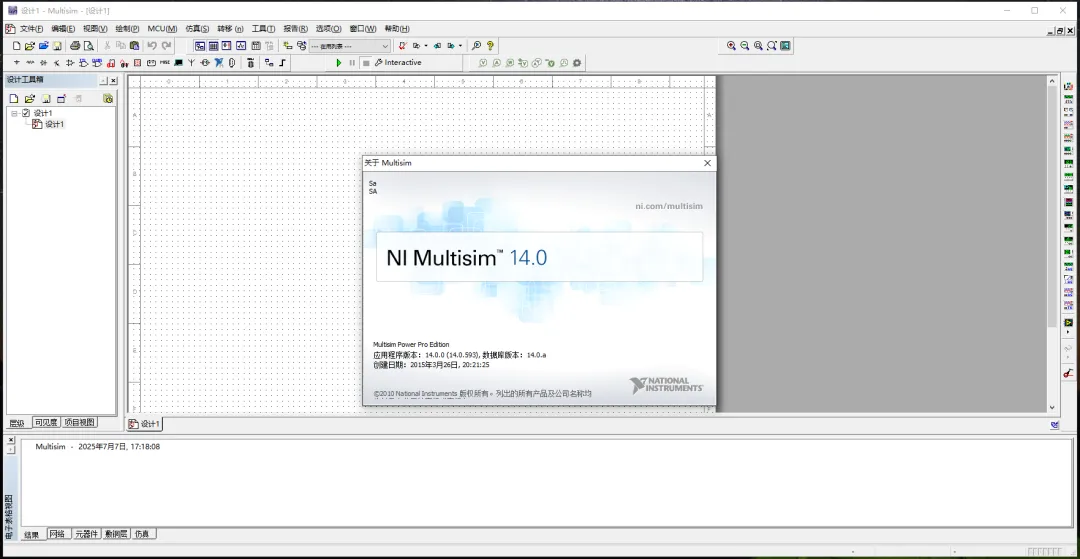This screenshot has height=559, width=1080.
Task: Open the 帮助(H) menu
Action: pos(397,29)
